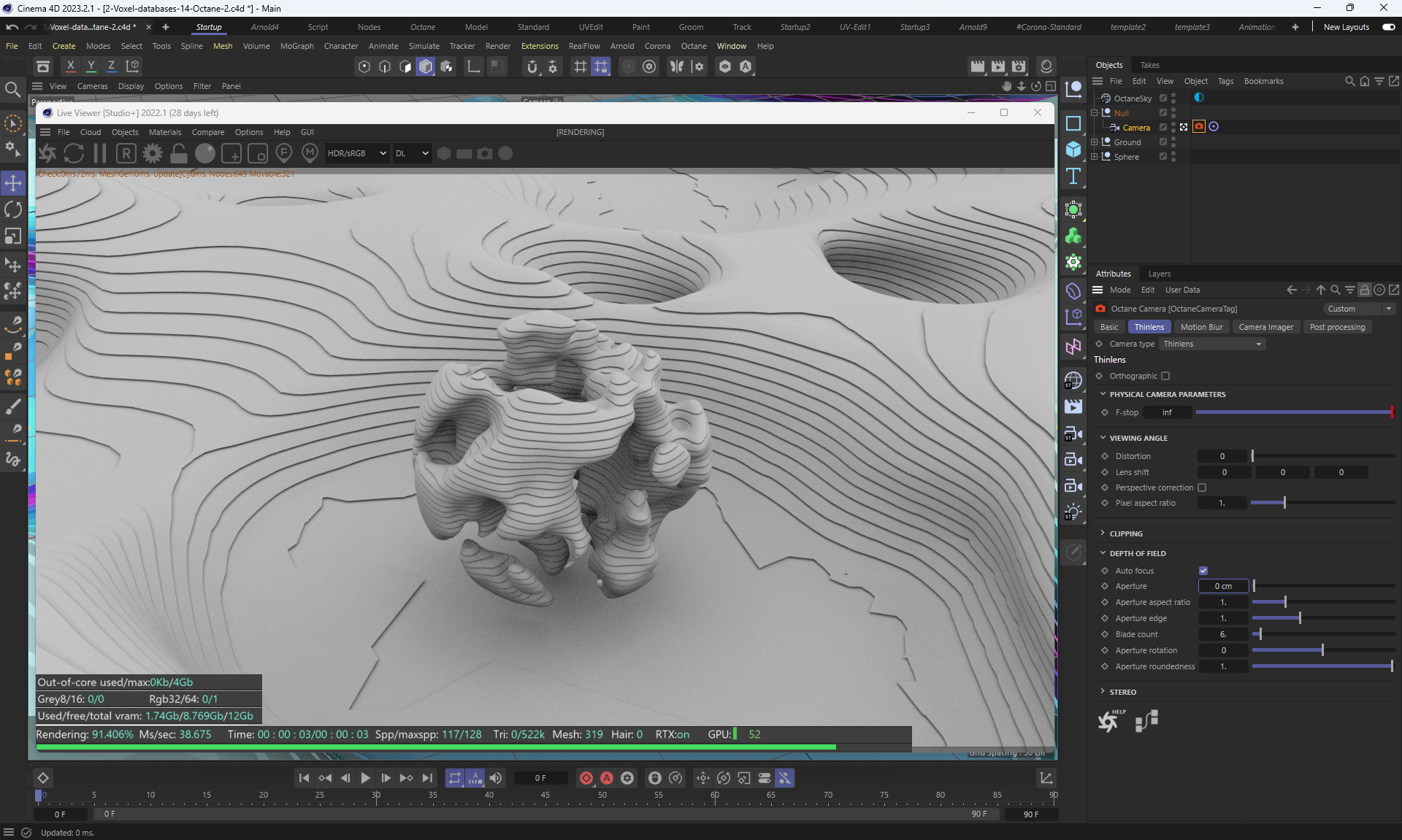Adjust the Aperture edge slider

pos(1300,618)
